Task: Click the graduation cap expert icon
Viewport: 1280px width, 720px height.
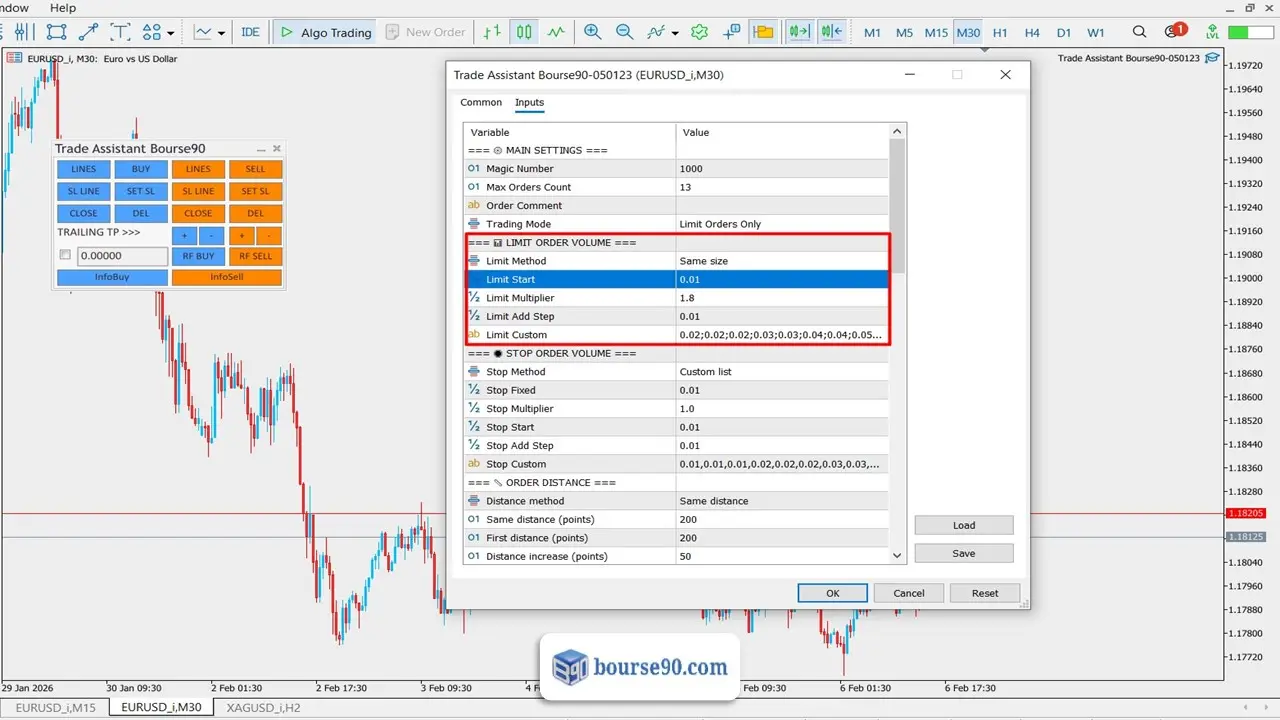Action: click(1213, 58)
